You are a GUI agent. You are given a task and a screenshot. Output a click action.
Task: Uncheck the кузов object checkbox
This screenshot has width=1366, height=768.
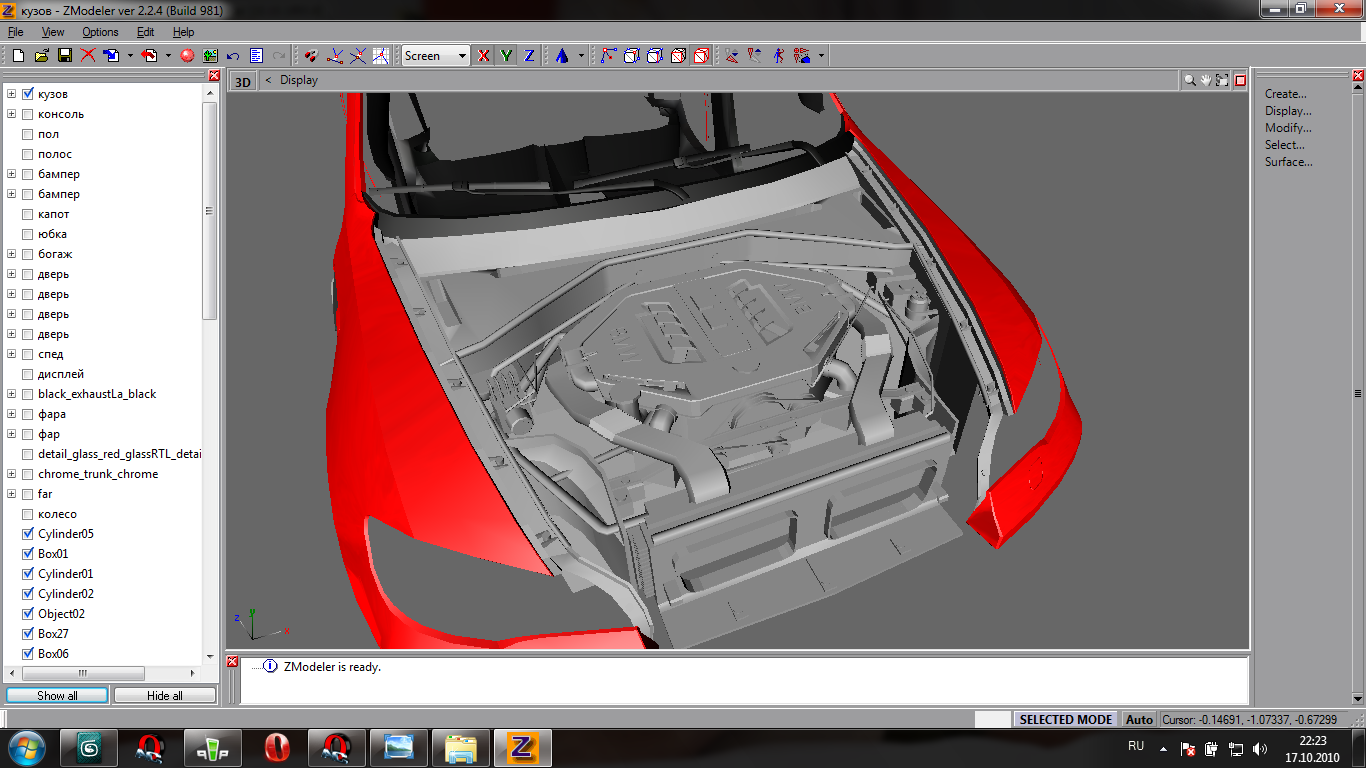tap(28, 94)
